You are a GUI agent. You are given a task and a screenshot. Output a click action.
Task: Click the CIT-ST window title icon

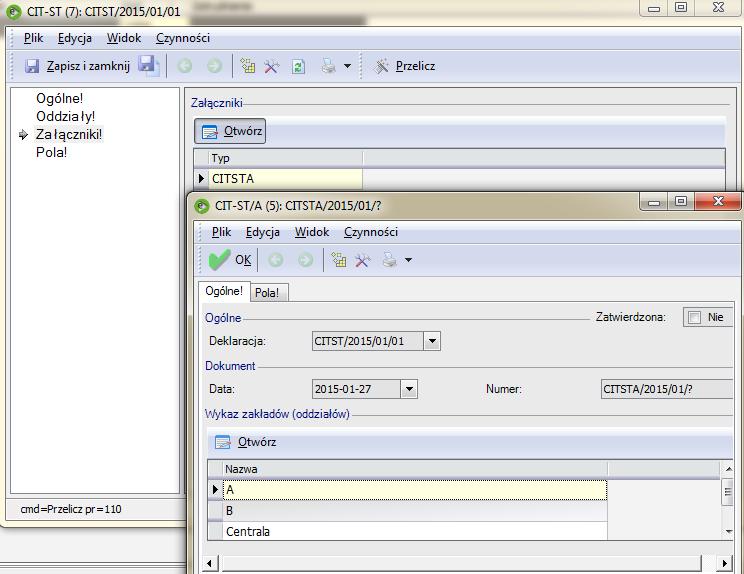click(14, 11)
